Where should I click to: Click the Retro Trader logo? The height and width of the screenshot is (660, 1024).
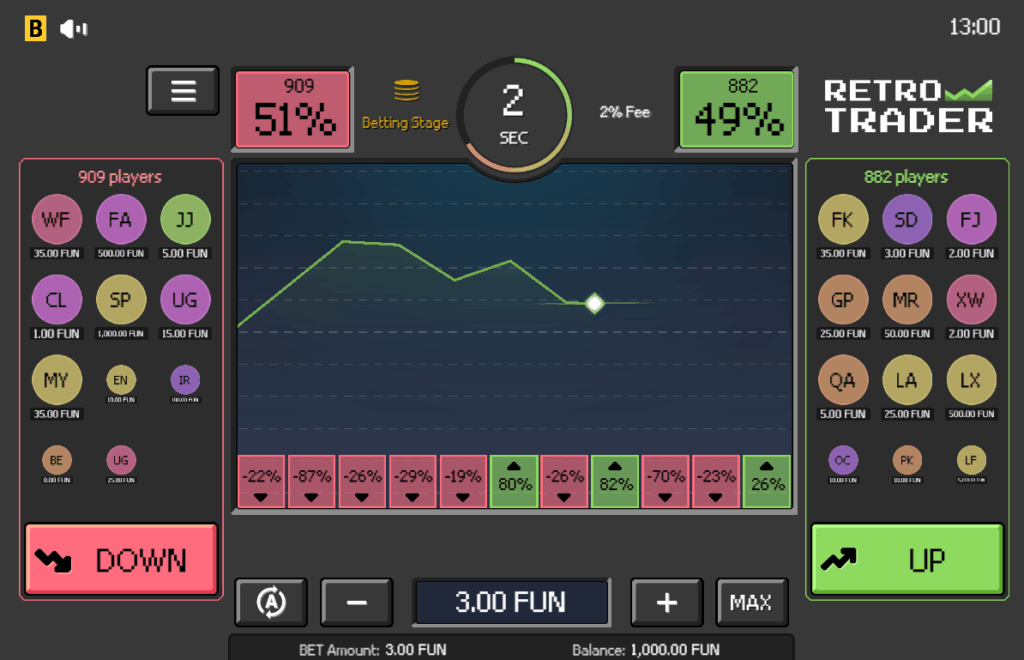click(x=908, y=106)
